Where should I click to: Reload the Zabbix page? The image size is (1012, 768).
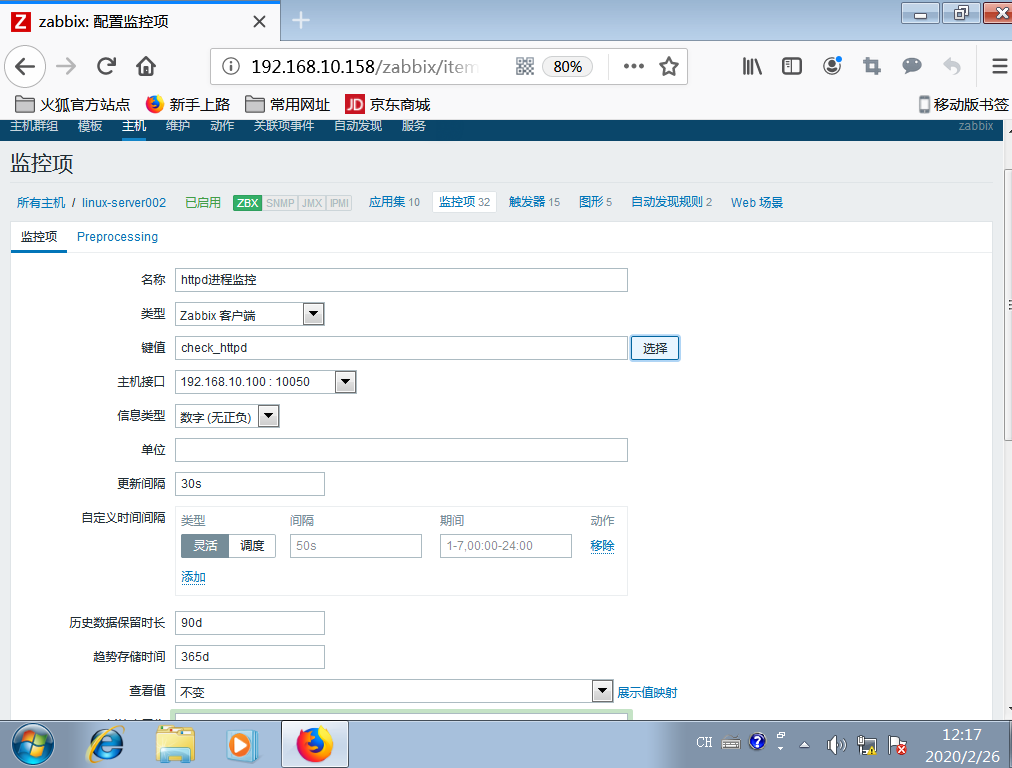point(106,66)
